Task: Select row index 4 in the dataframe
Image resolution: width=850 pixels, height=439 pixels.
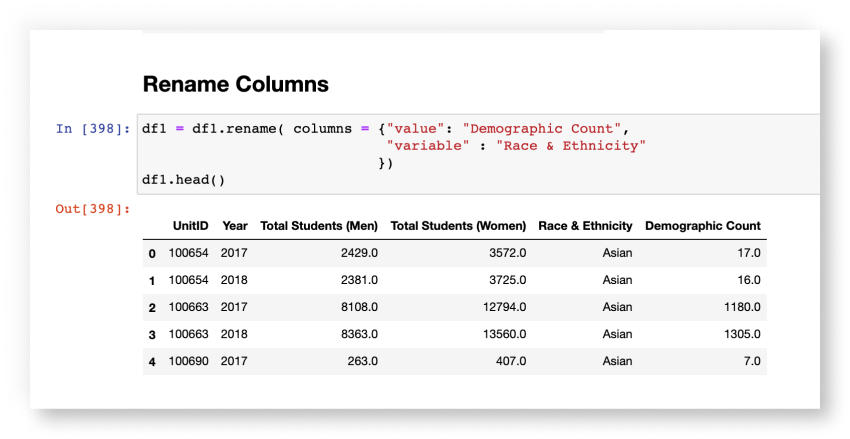Action: point(152,361)
